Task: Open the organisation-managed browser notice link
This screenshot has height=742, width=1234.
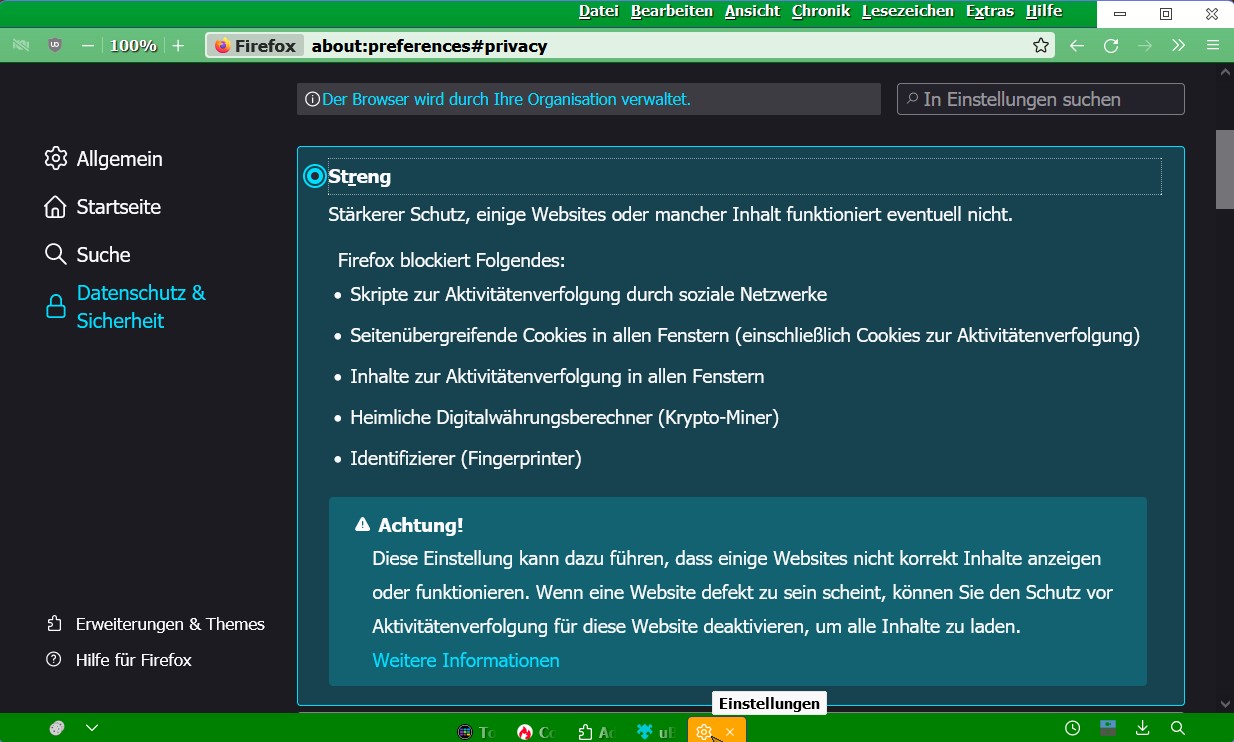Action: click(x=506, y=99)
